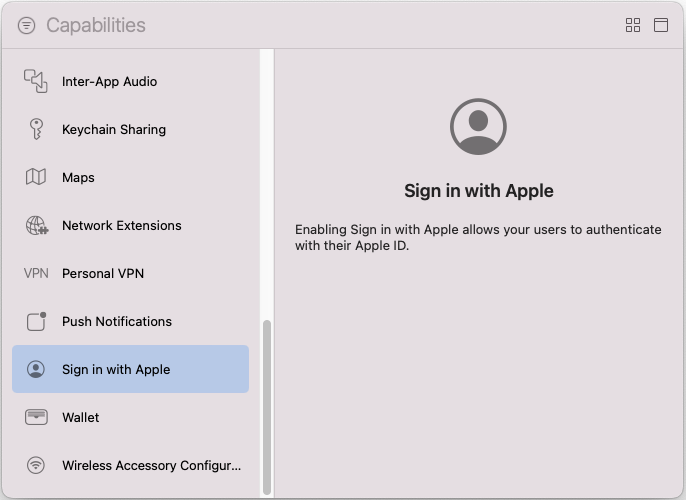Click the Network Extensions globe icon
This screenshot has width=686, height=500.
(37, 225)
